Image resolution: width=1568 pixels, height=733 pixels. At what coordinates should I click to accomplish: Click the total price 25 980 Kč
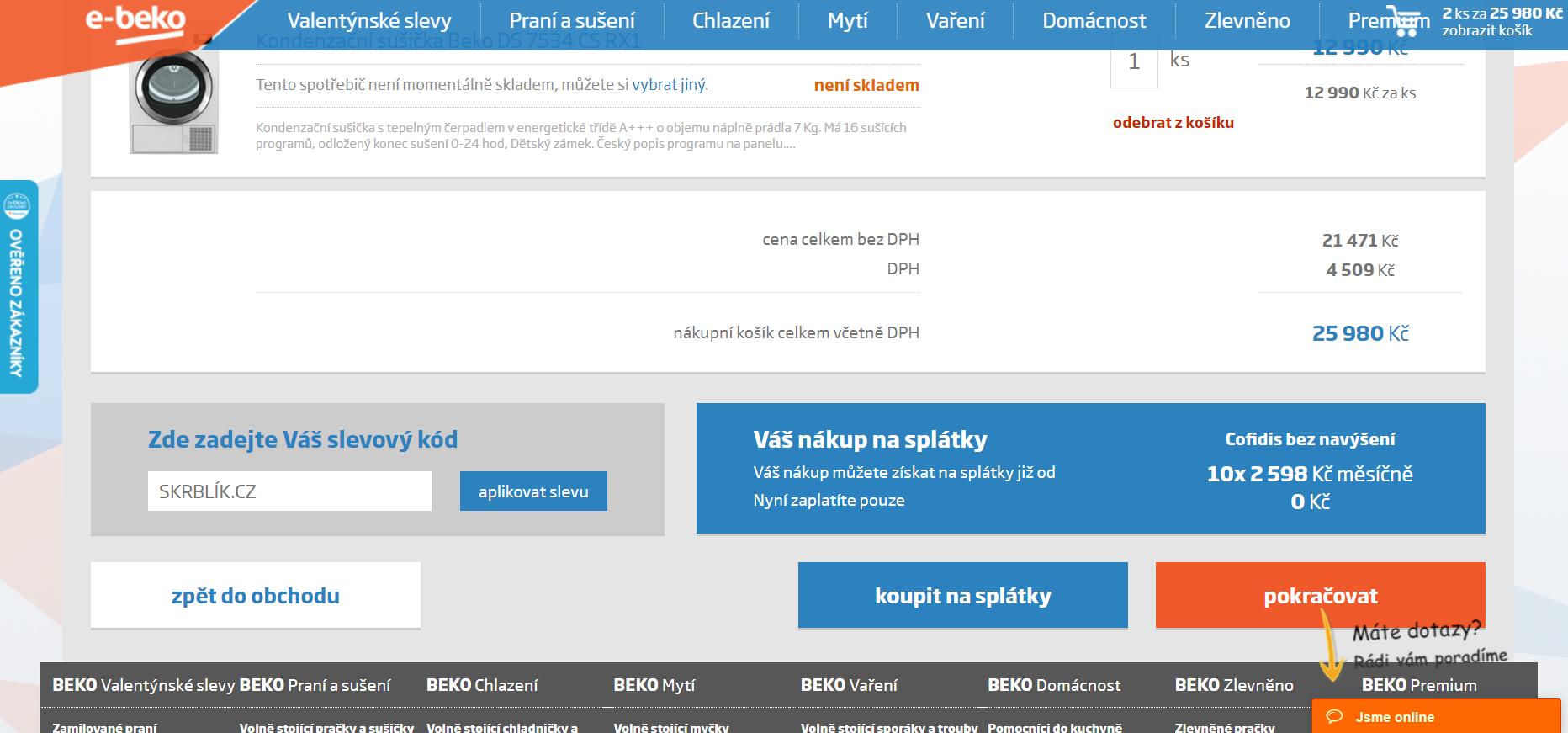tap(1360, 333)
